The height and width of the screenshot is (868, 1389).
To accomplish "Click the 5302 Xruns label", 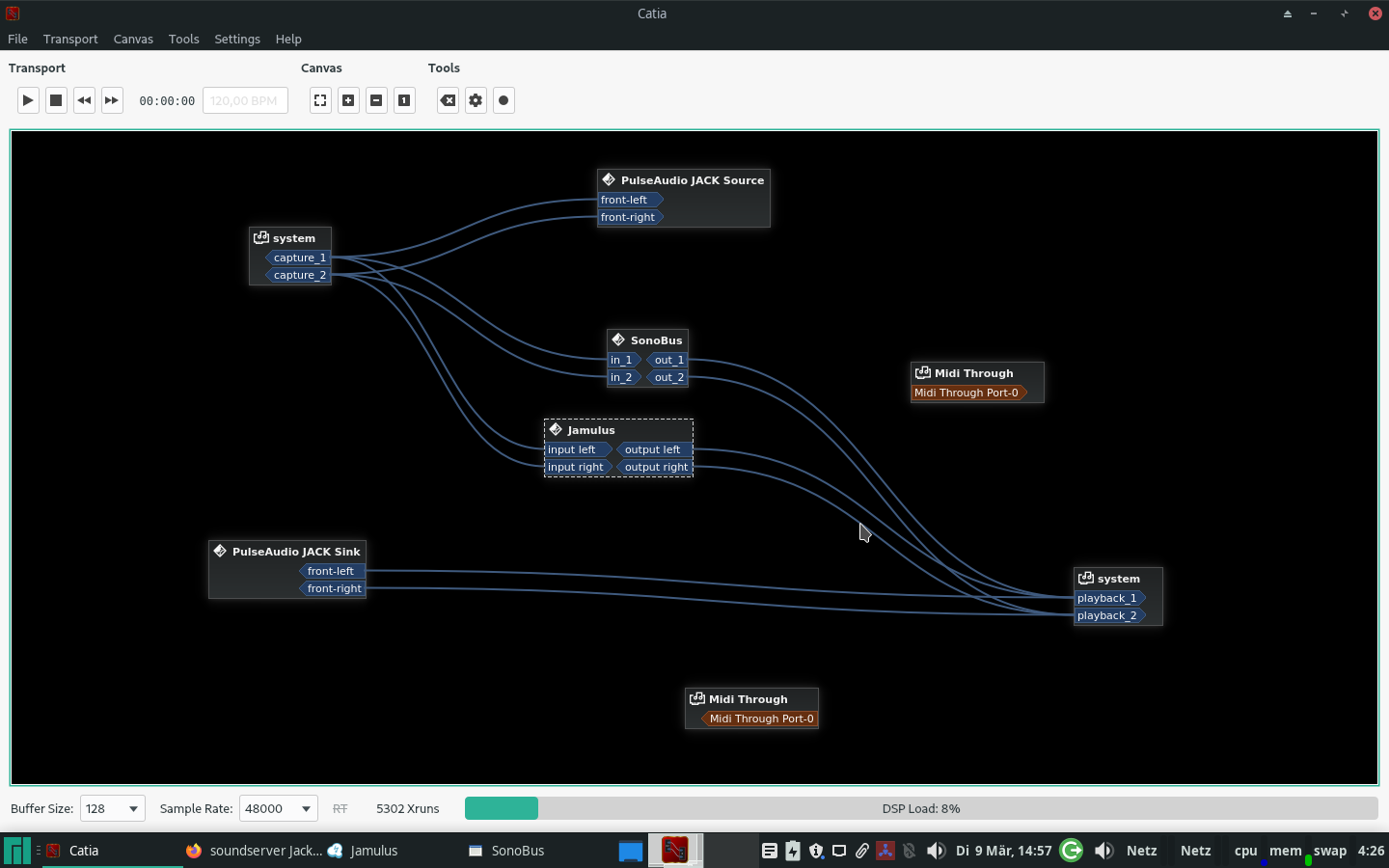I will (x=407, y=808).
